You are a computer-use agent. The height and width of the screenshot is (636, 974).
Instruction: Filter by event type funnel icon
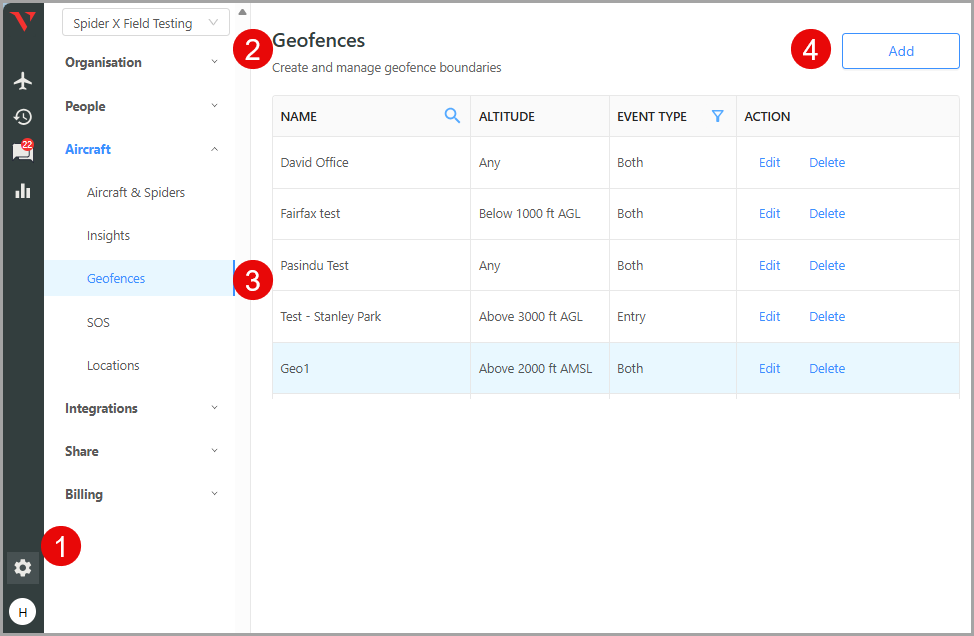coord(717,116)
